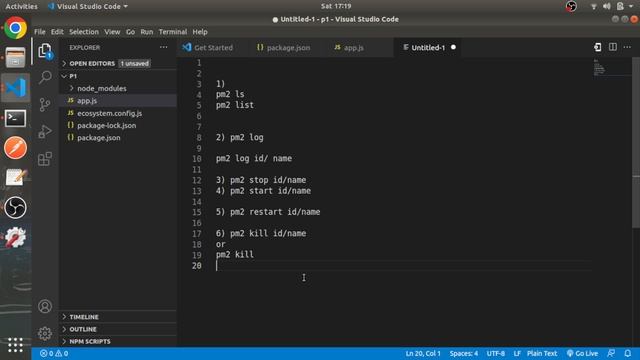Click Ln 20, Col 1 cursor position
The width and height of the screenshot is (640, 360).
click(x=423, y=353)
